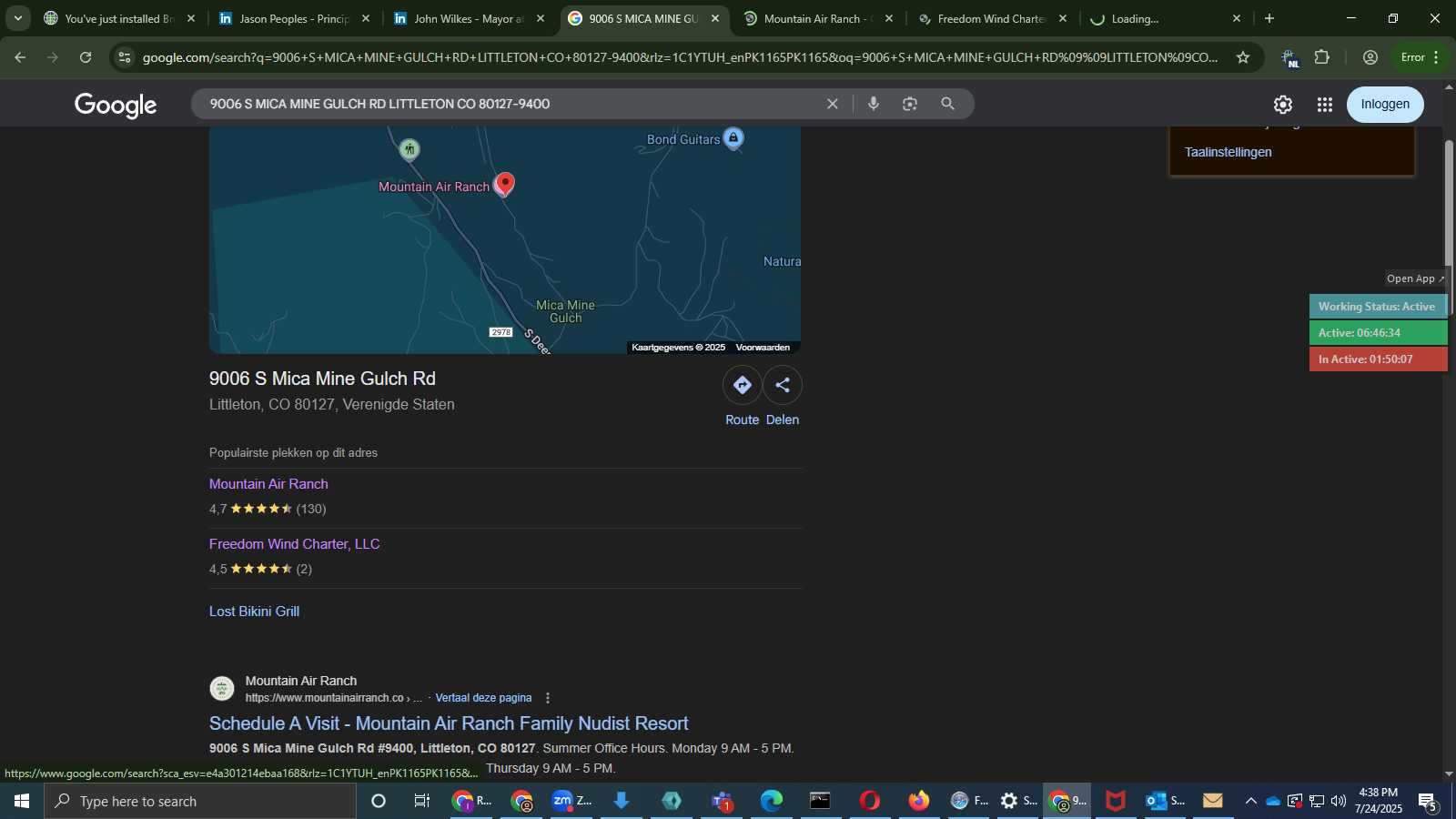Show hidden system tray icons
Screen dimensions: 1456x819
pos(1250,801)
